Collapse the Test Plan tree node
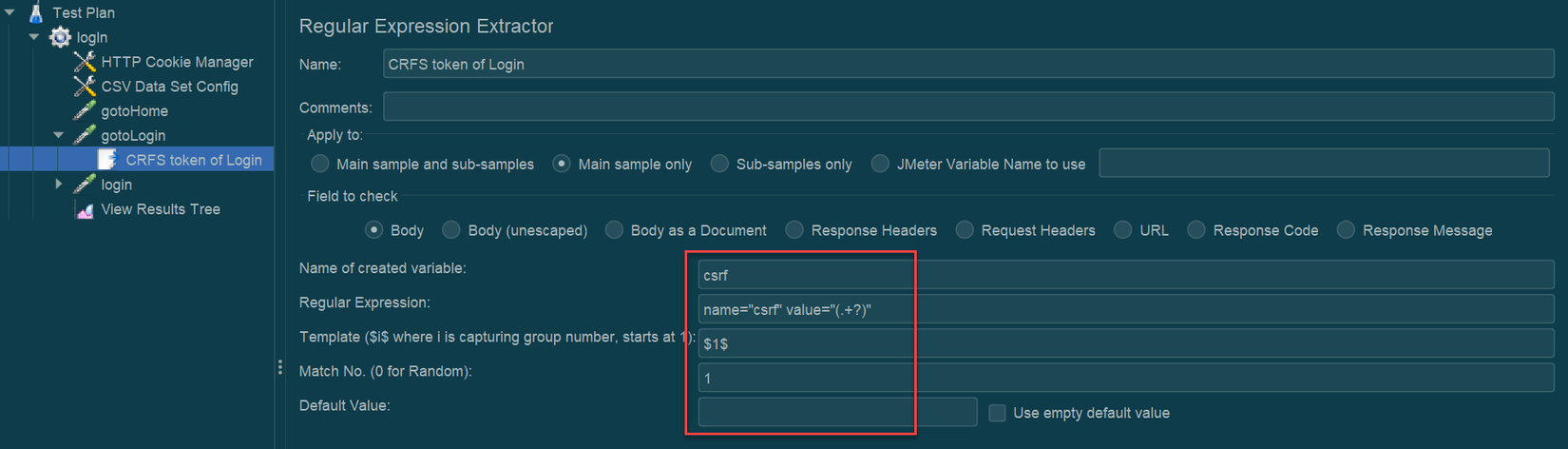 click(10, 12)
